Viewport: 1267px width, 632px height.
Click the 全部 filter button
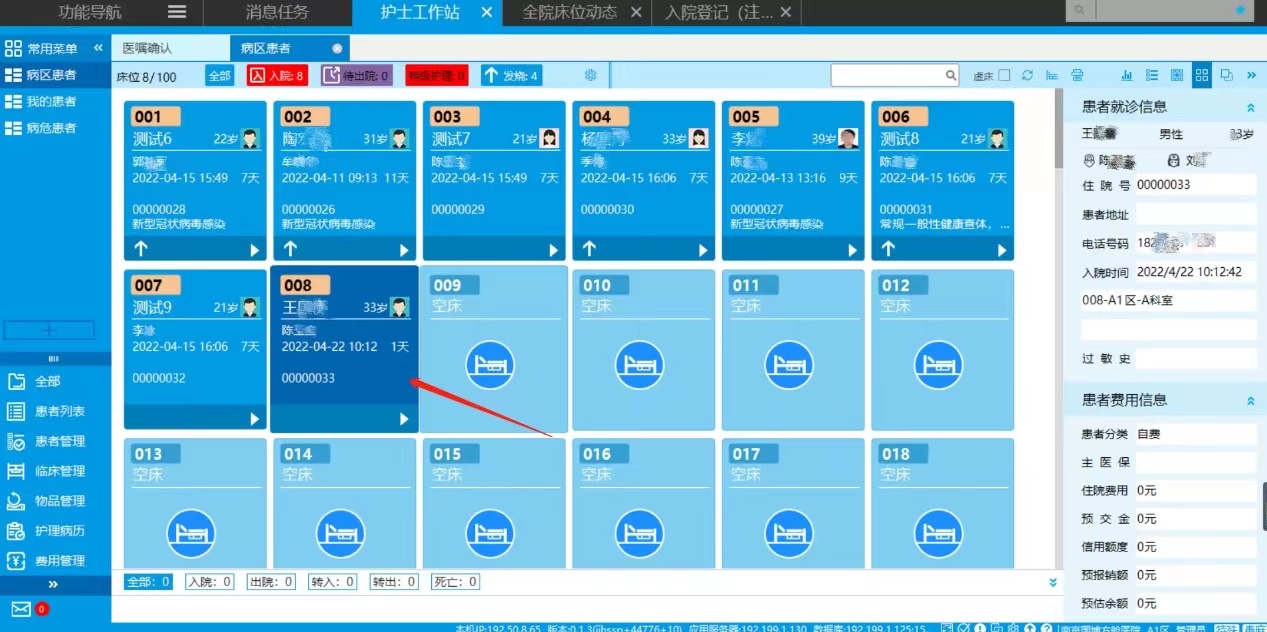coord(220,75)
